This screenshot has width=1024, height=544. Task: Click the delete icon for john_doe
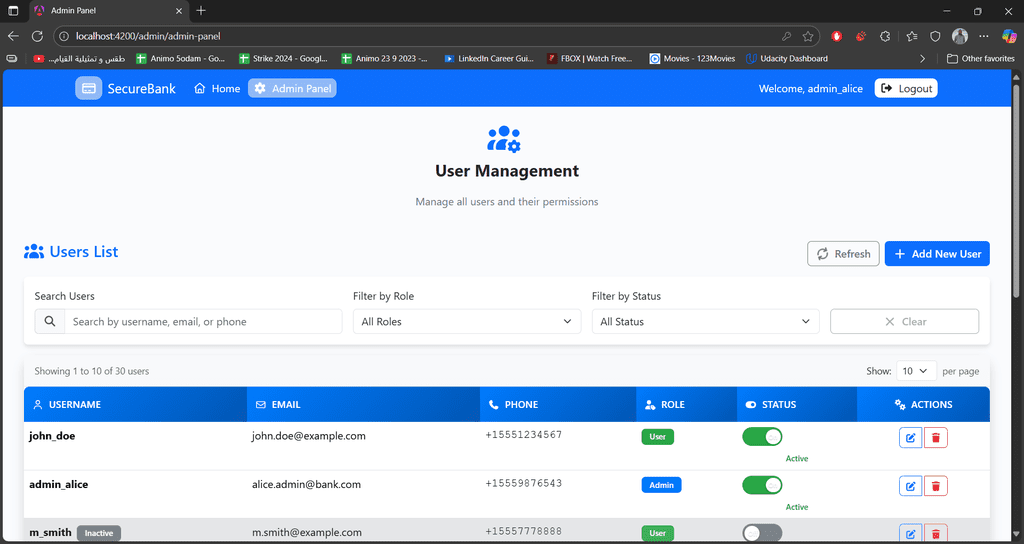936,437
